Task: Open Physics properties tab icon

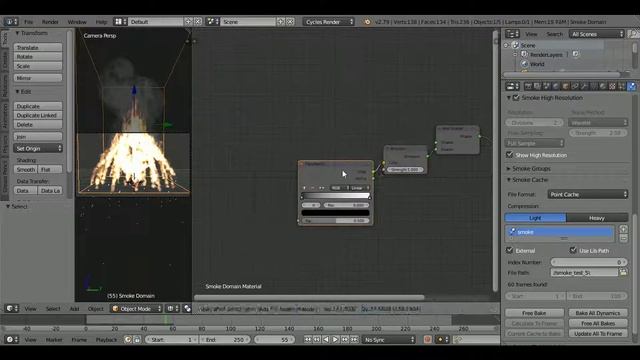Action: pos(631,86)
